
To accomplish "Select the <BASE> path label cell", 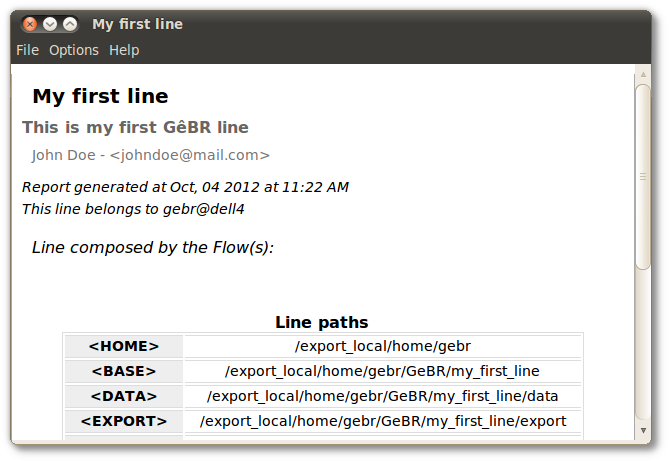I will point(124,371).
